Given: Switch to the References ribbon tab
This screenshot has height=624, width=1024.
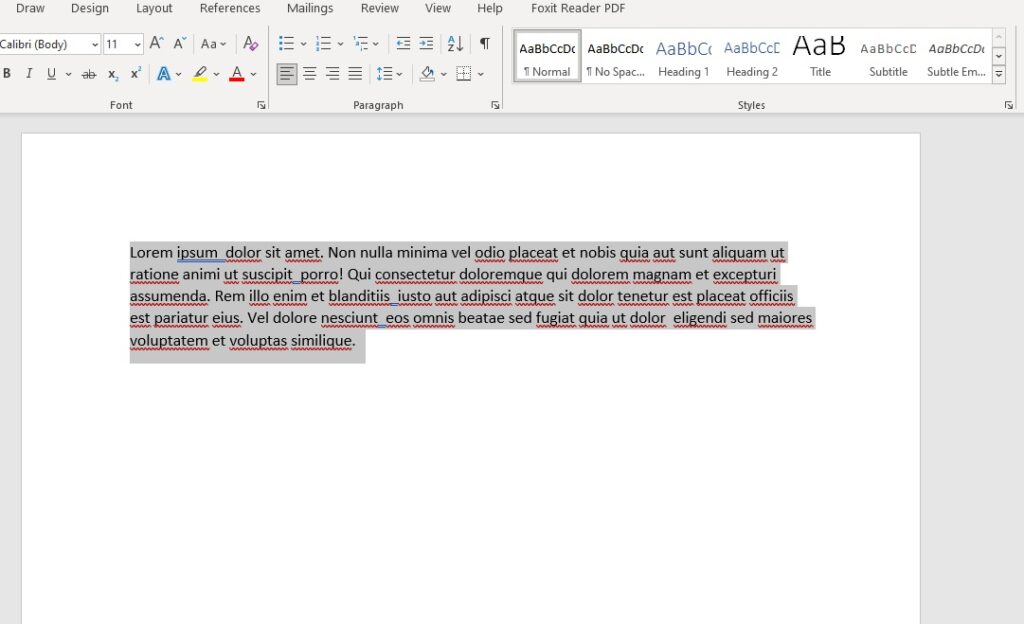Looking at the screenshot, I should [x=230, y=8].
